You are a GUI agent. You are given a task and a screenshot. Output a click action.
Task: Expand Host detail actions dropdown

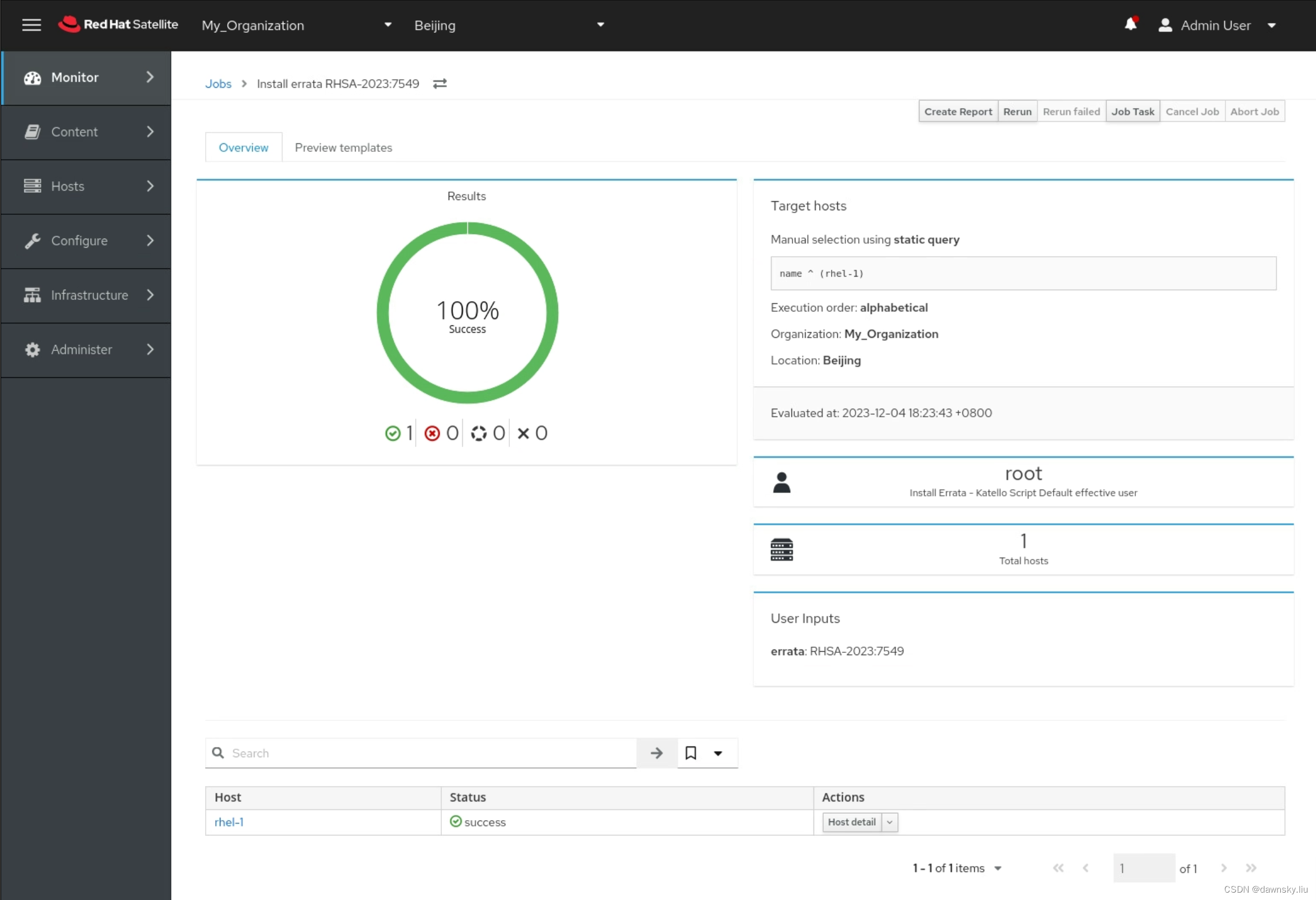click(x=890, y=822)
